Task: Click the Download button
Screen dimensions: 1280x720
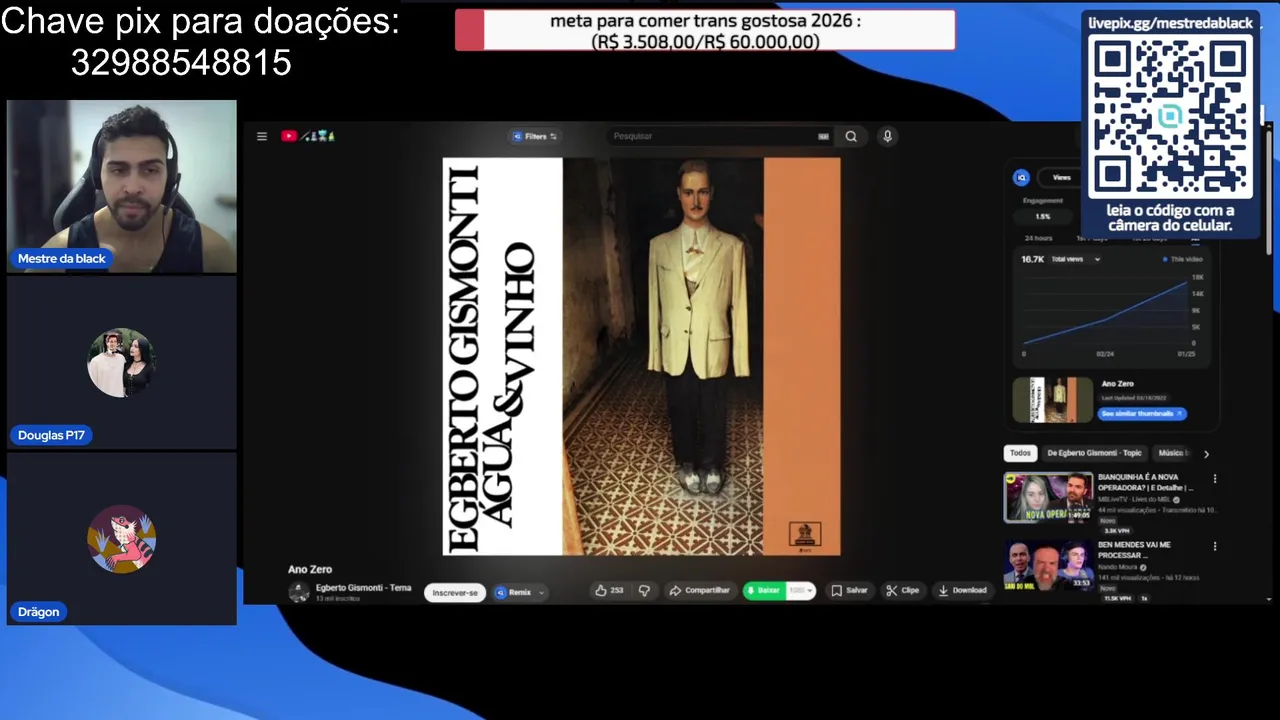Action: point(962,590)
